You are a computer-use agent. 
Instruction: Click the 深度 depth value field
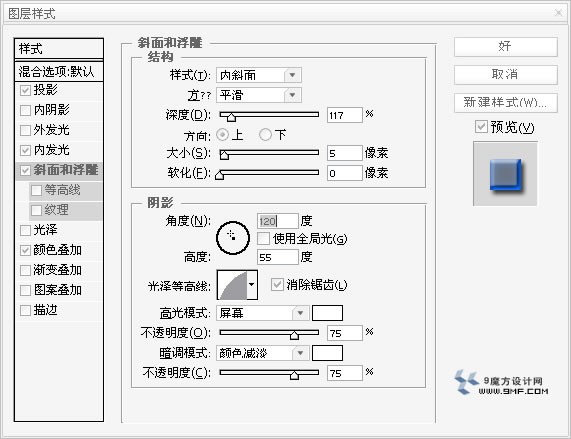click(344, 115)
